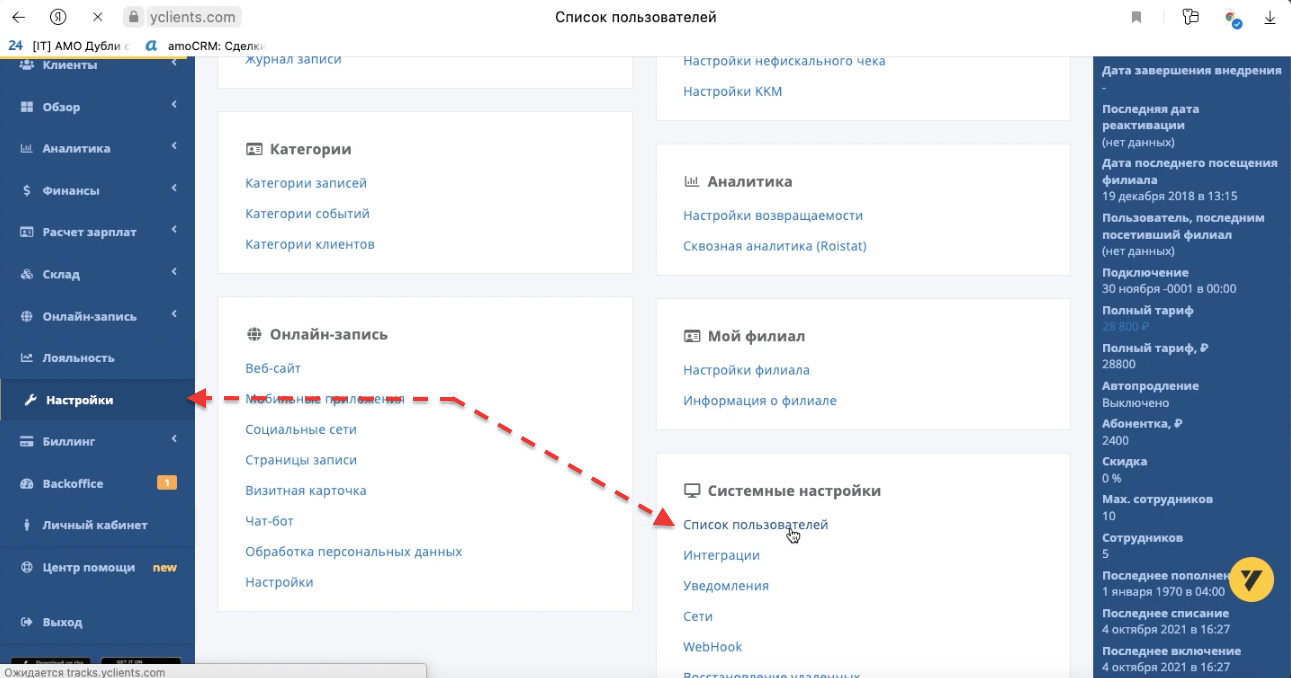Open the Визитная карточка link
The width and height of the screenshot is (1291, 678).
tap(306, 491)
